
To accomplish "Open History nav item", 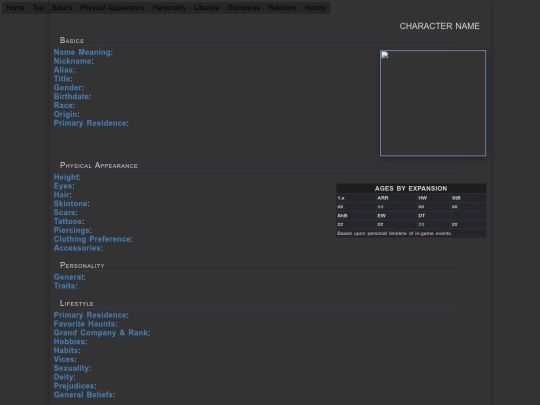I will (315, 8).
